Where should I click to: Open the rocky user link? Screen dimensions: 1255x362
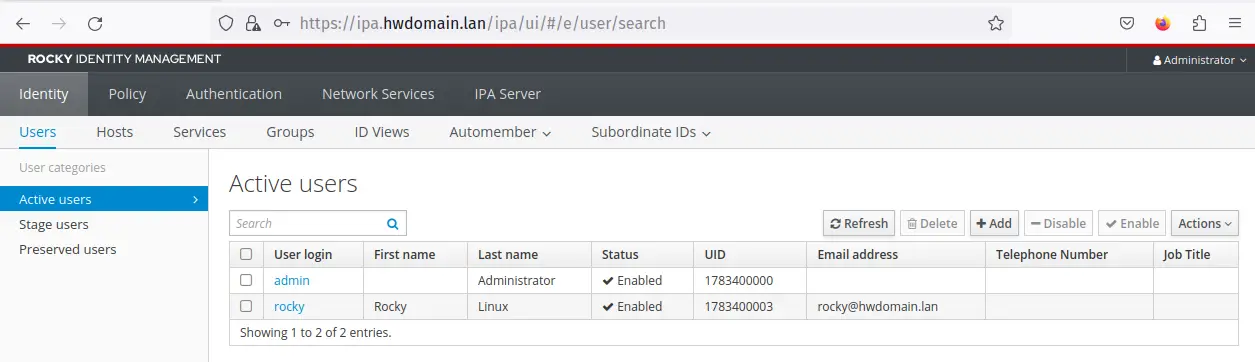click(x=289, y=306)
